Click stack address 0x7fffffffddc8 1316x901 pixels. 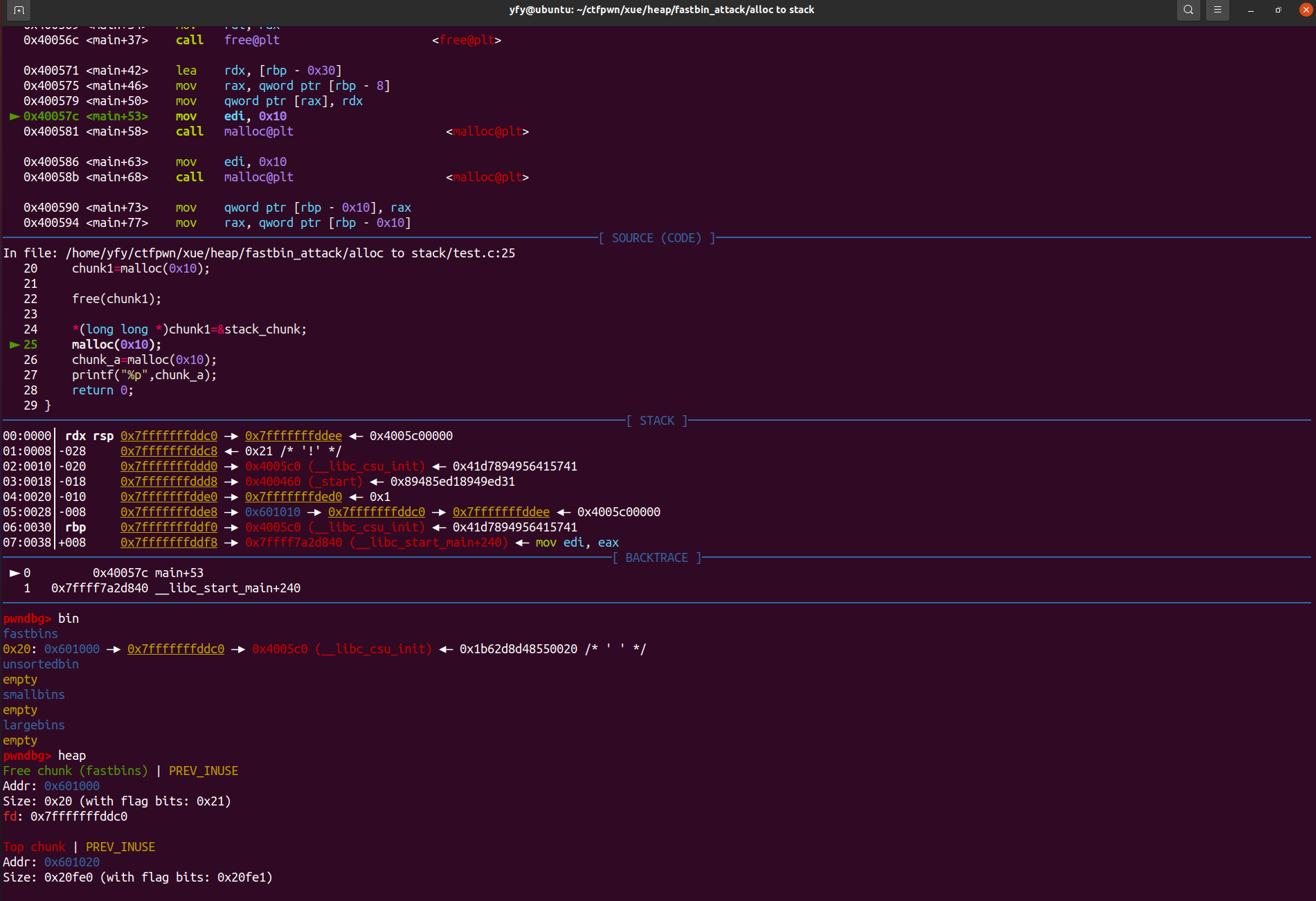[169, 451]
